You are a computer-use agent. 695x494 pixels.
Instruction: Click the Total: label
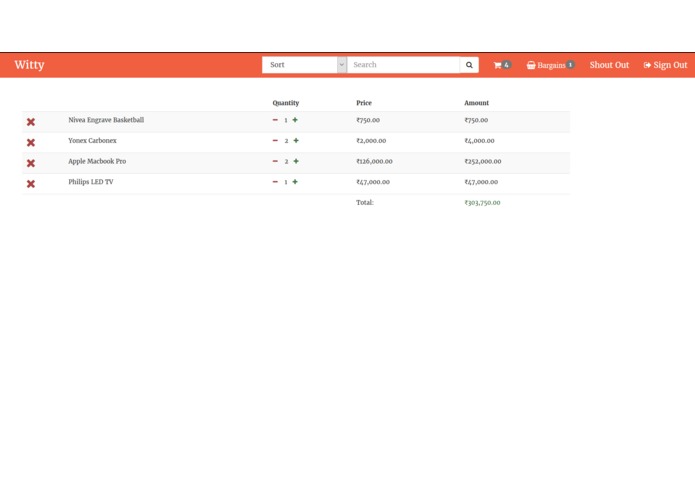pyautogui.click(x=365, y=202)
